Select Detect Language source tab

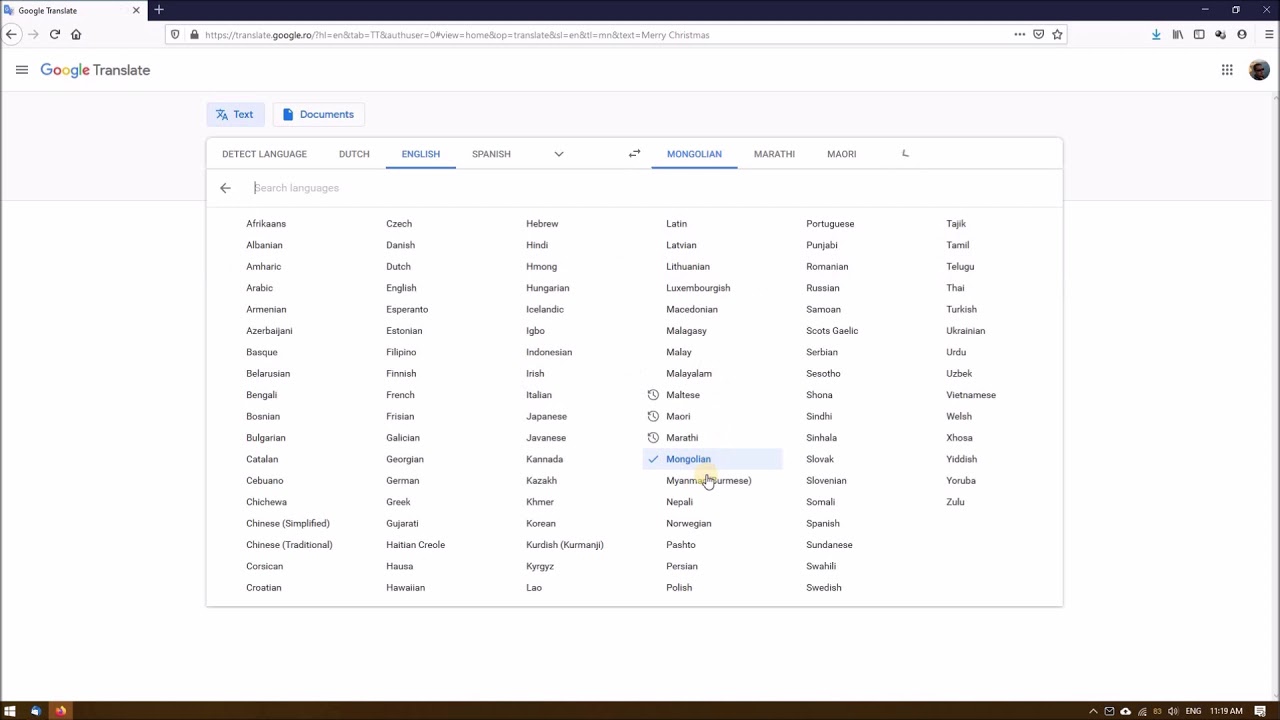pyautogui.click(x=264, y=154)
